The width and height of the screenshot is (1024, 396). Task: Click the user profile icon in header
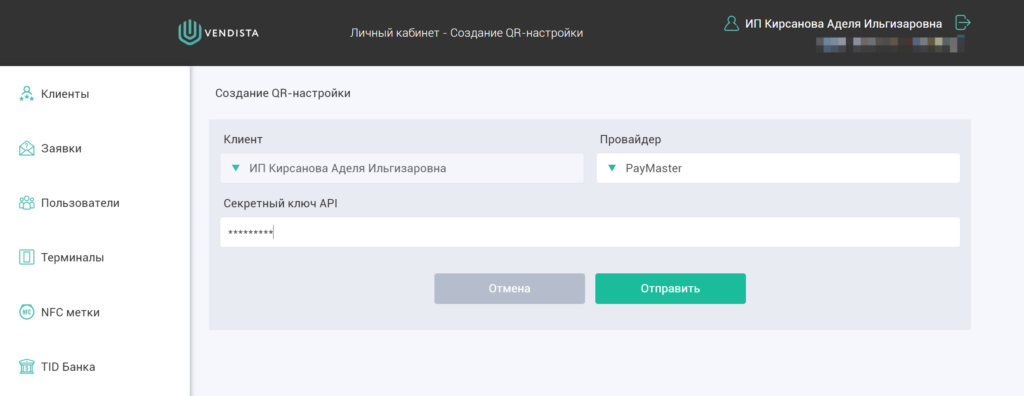coord(731,24)
